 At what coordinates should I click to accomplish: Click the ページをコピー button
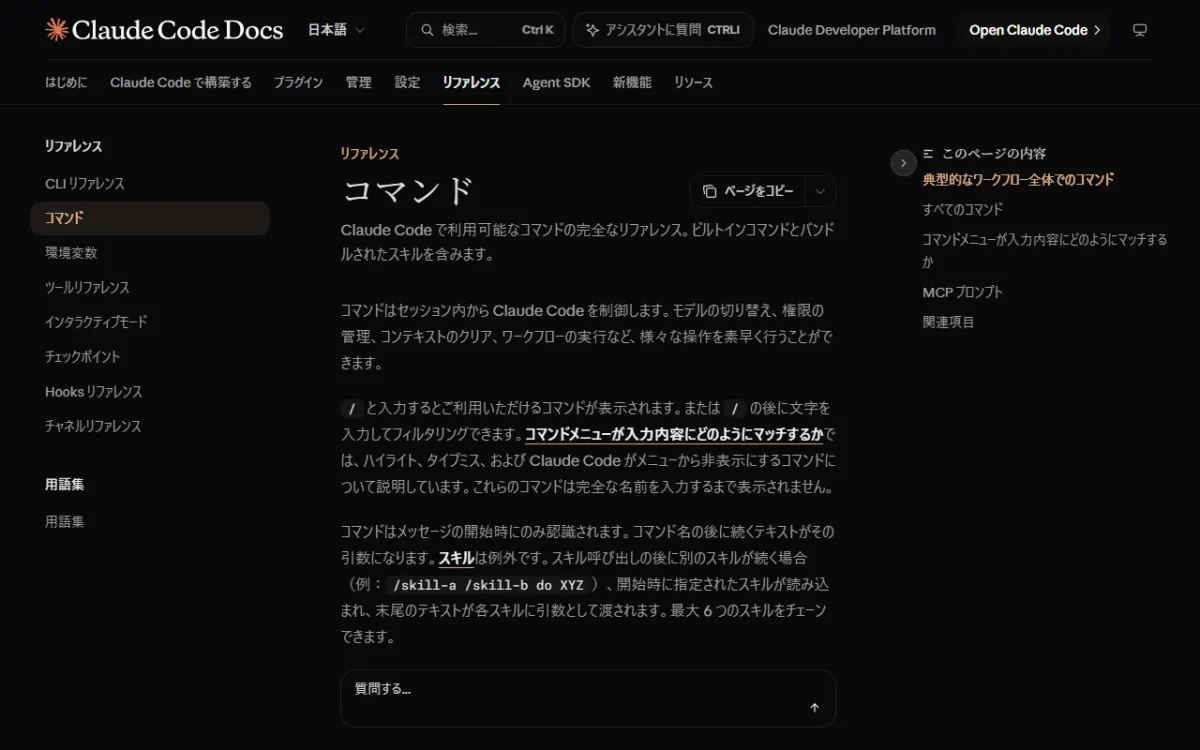[749, 191]
